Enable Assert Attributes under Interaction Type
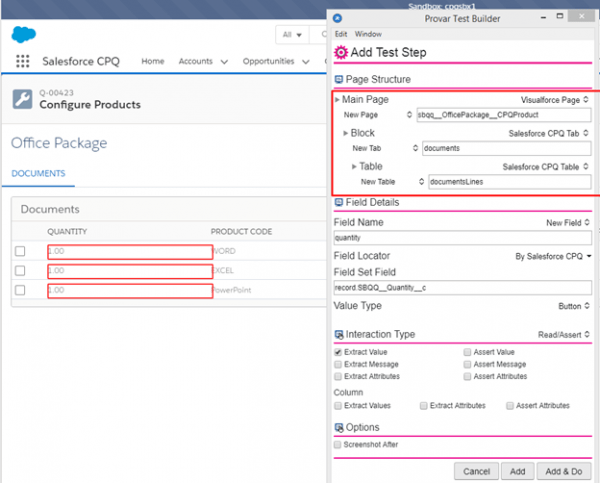Image resolution: width=600 pixels, height=483 pixels. tap(467, 377)
